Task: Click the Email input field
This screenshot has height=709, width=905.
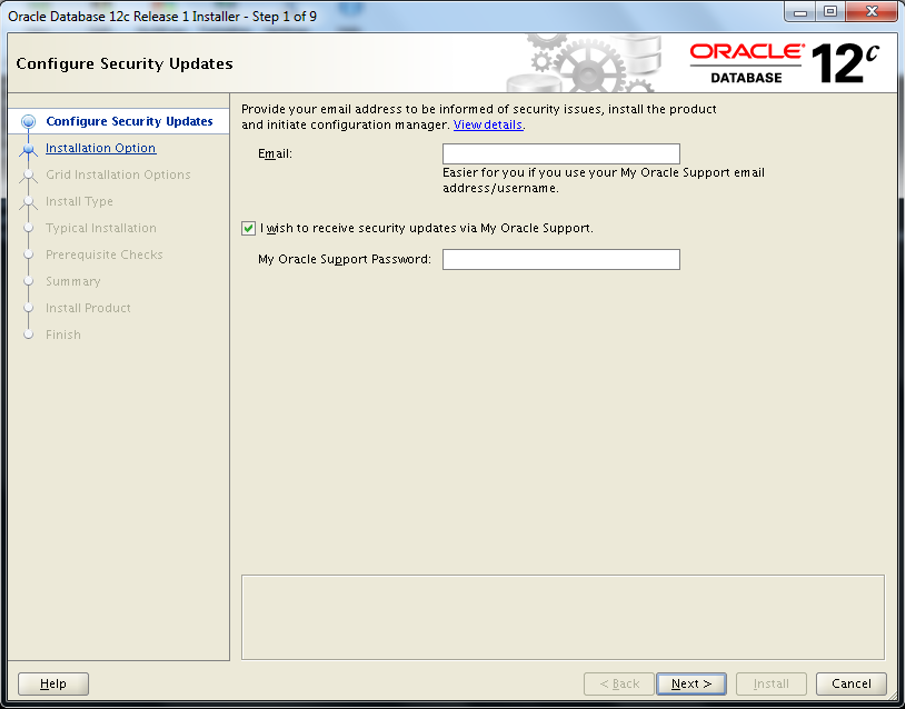Action: tap(561, 154)
